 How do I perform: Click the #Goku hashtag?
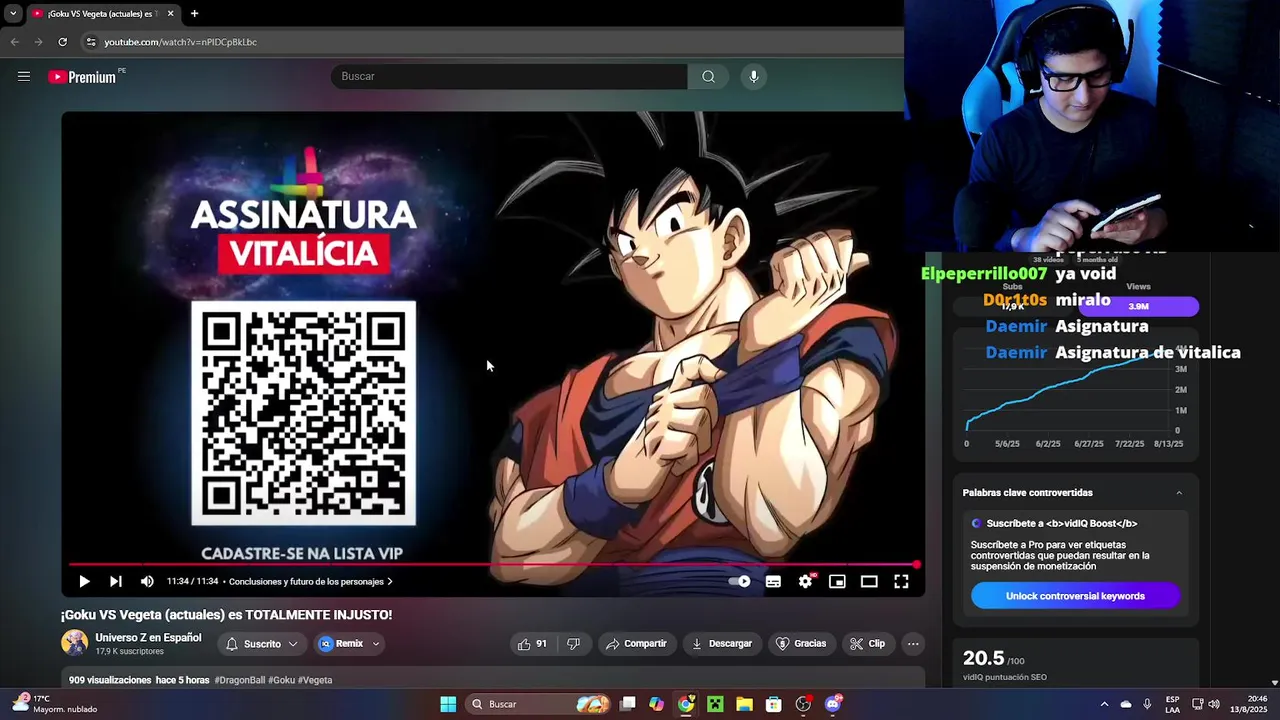[x=281, y=680]
